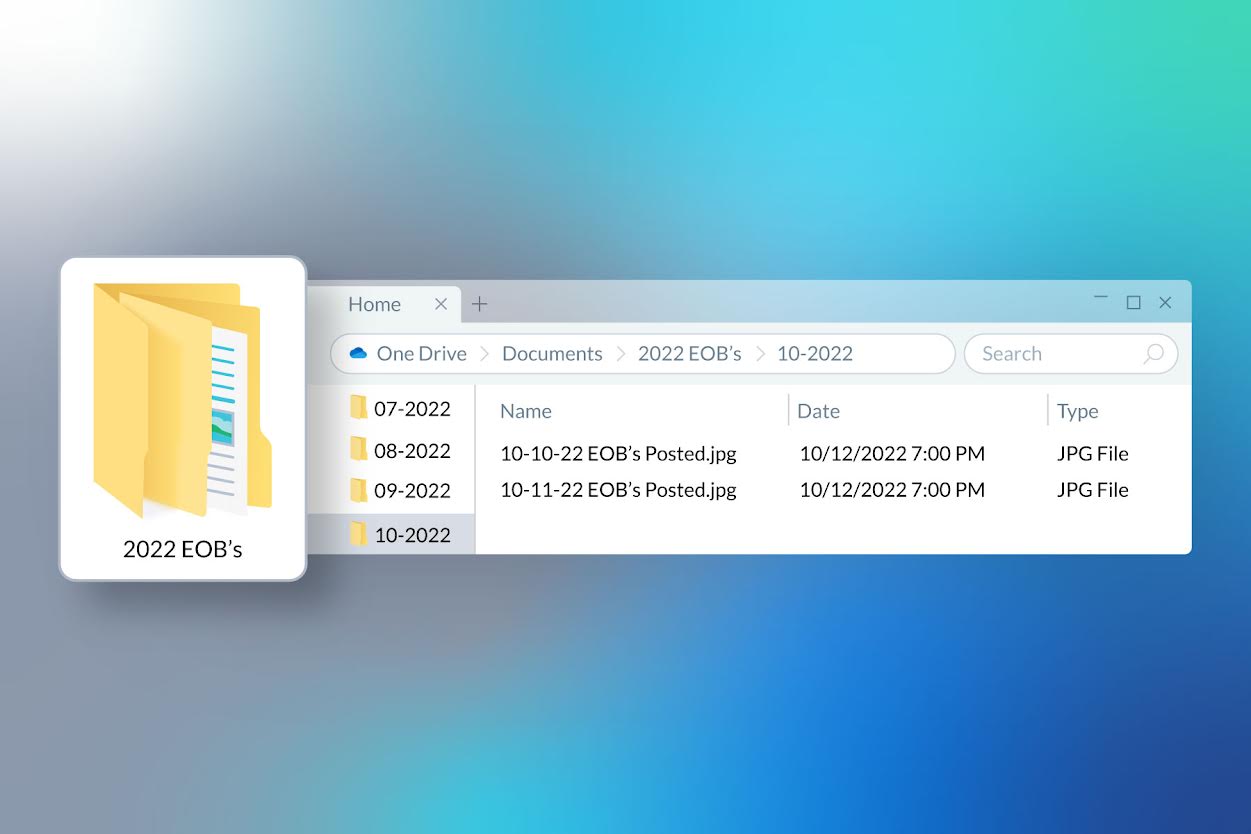Click the search magnifier icon
The width and height of the screenshot is (1251, 834).
tap(1153, 353)
